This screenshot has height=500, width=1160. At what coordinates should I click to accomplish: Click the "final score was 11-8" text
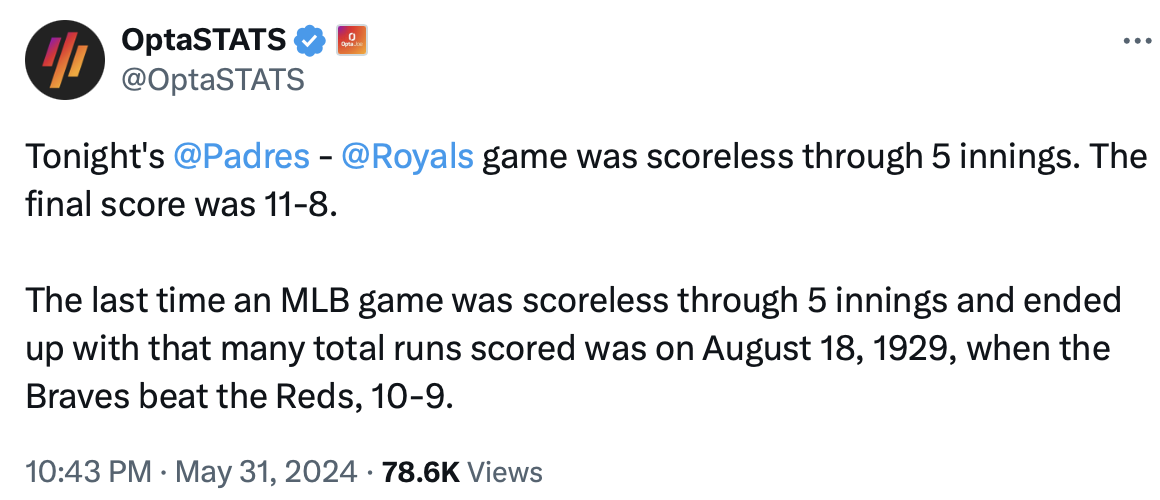[x=176, y=205]
